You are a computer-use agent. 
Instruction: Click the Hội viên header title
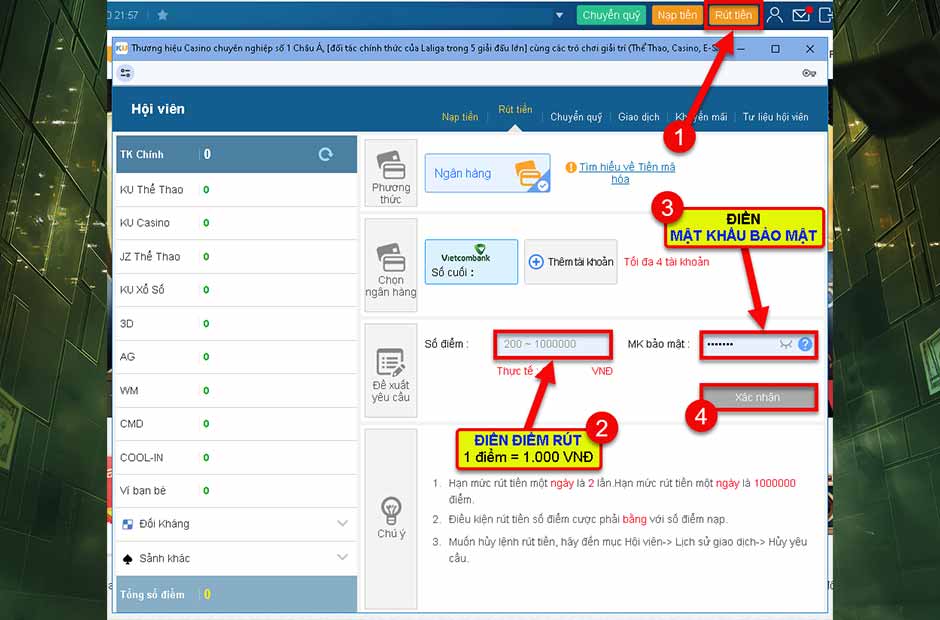point(158,109)
